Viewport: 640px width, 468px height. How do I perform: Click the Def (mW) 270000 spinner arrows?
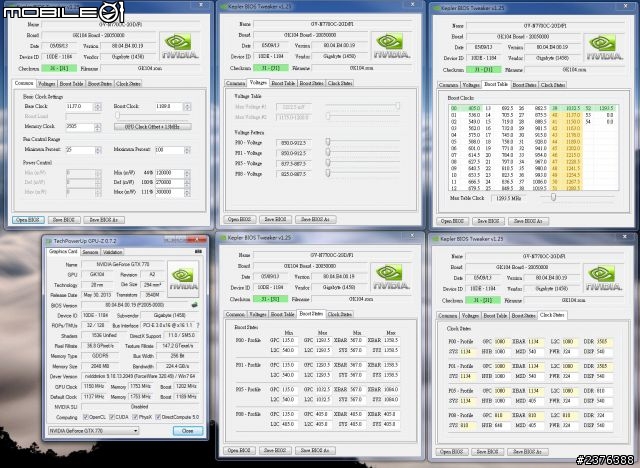(x=187, y=183)
